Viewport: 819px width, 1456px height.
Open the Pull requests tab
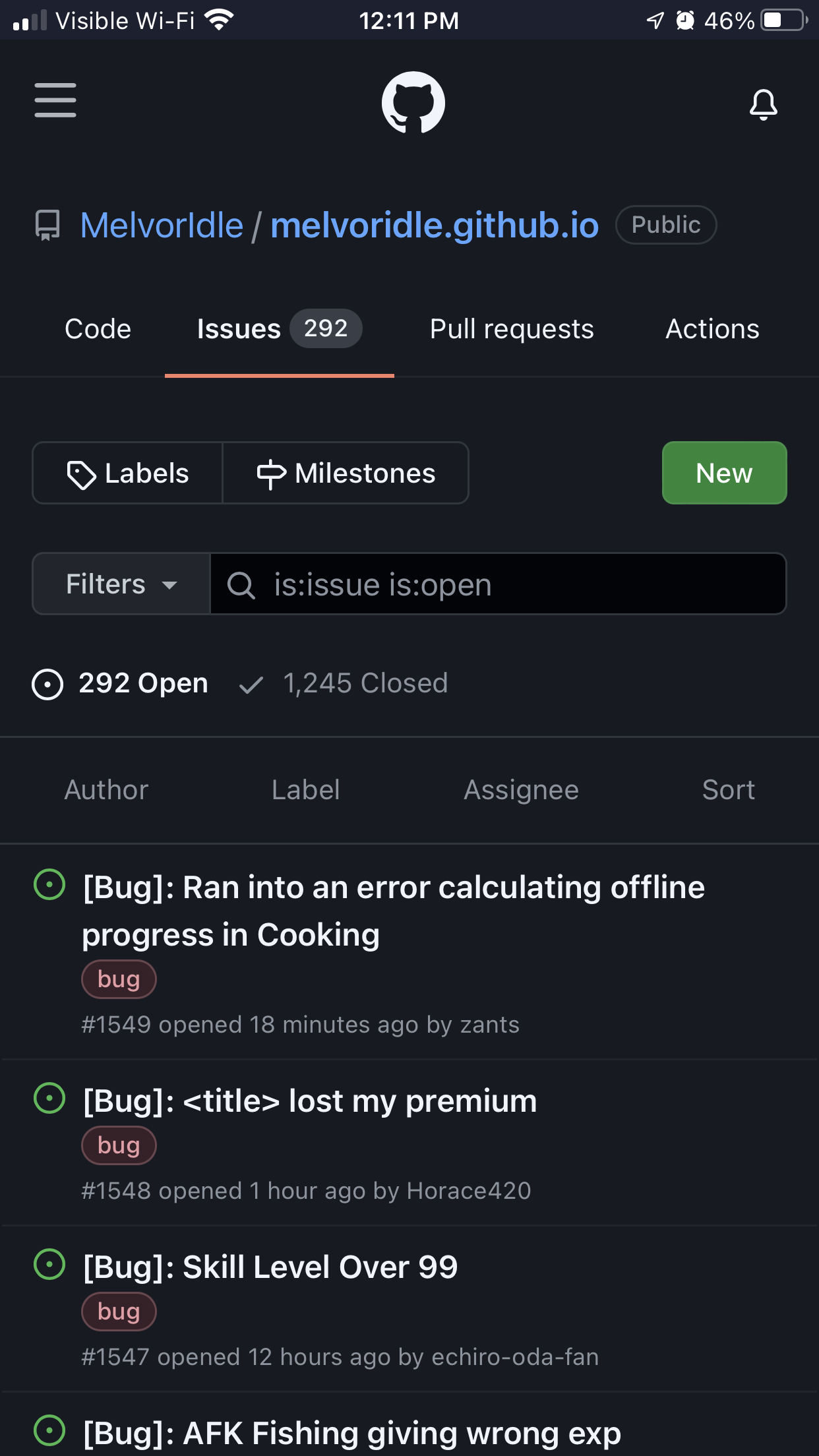tap(511, 328)
